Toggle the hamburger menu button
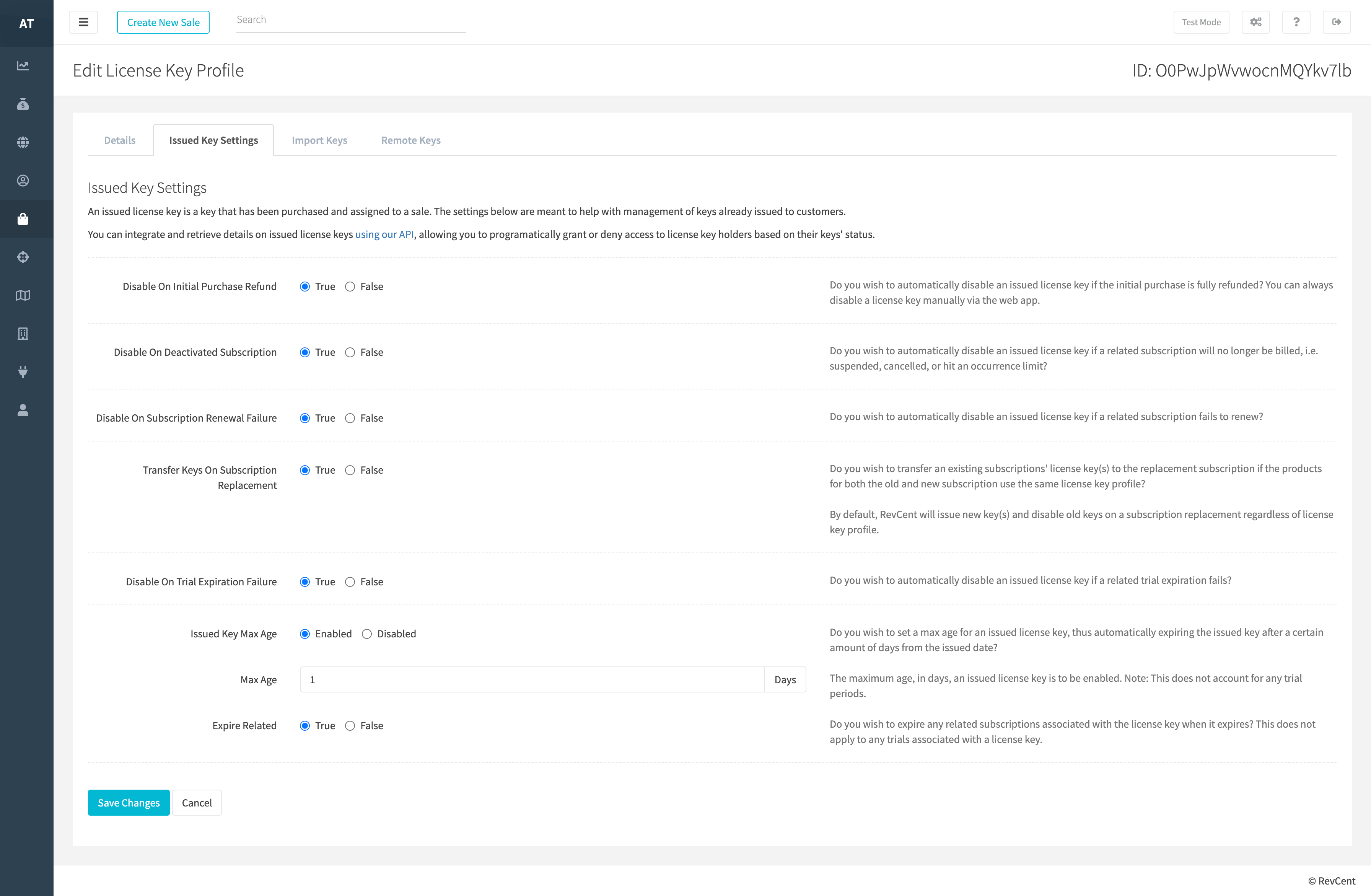Viewport: 1371px width, 896px height. coord(83,22)
